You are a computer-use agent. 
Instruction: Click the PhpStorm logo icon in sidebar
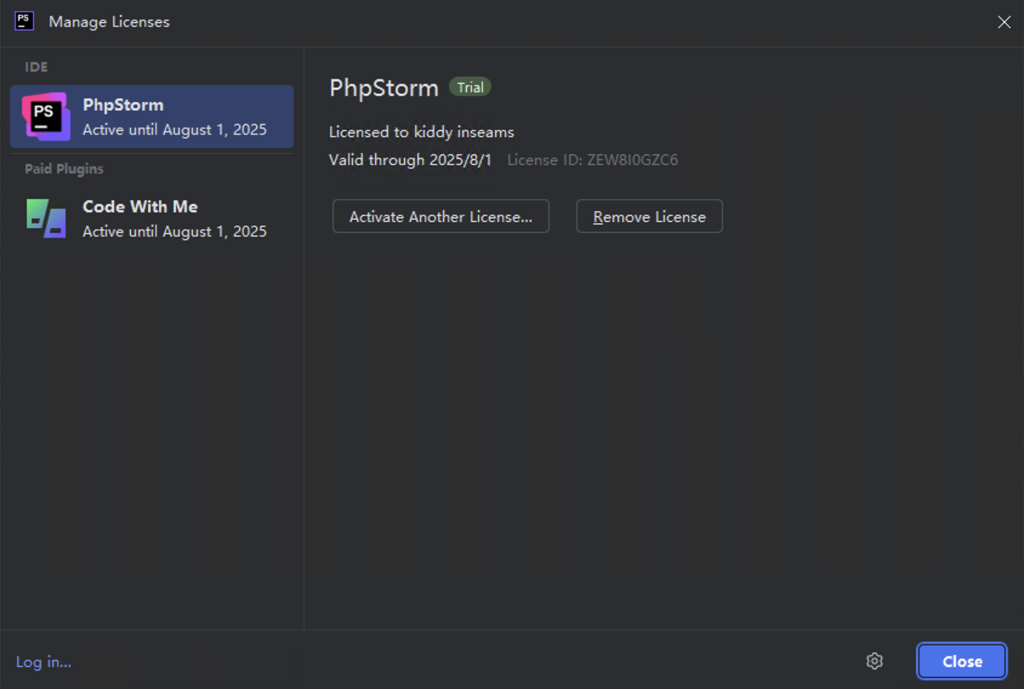tap(46, 116)
